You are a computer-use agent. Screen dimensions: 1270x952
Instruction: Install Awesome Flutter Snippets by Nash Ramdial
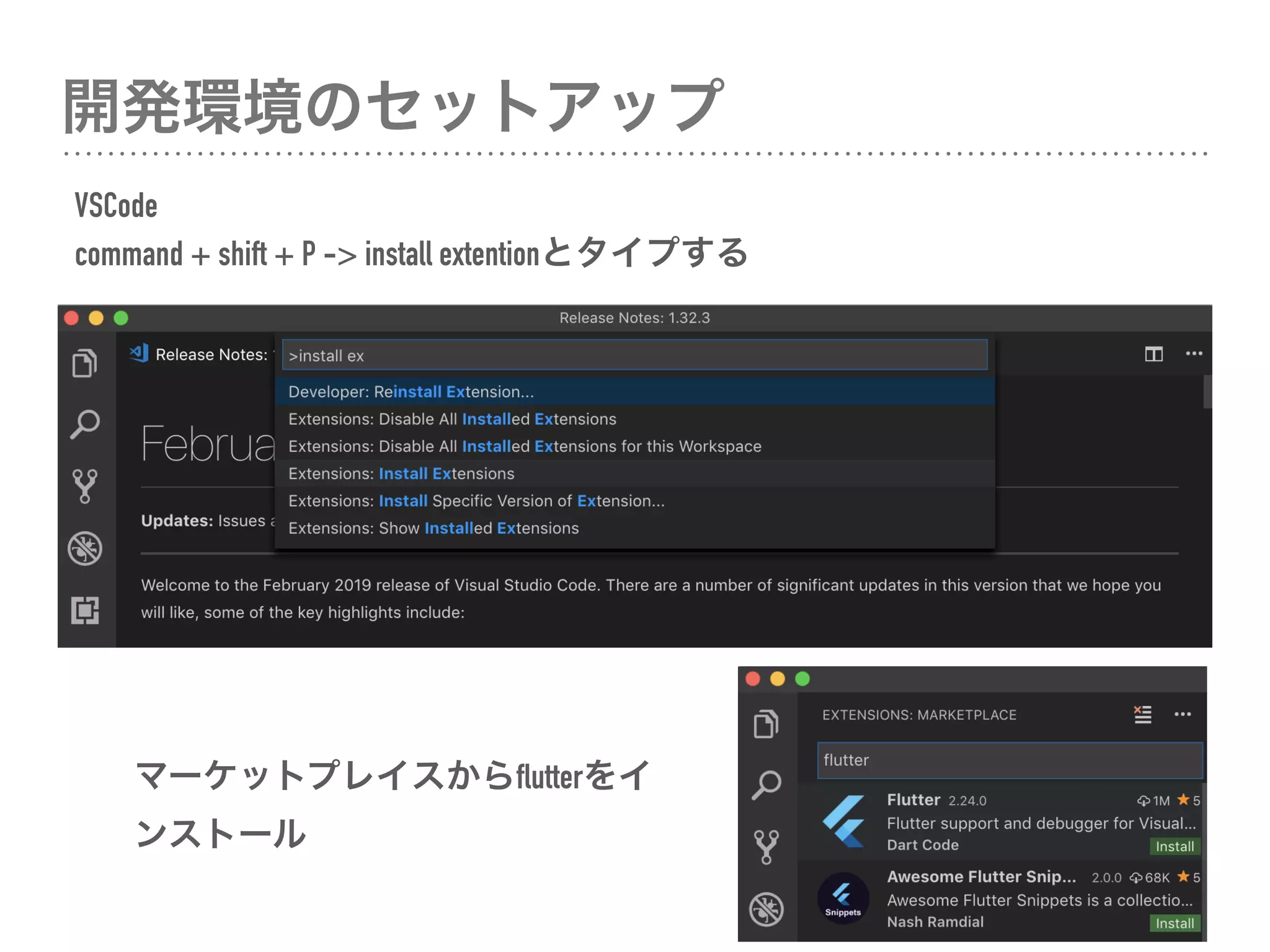point(1175,923)
